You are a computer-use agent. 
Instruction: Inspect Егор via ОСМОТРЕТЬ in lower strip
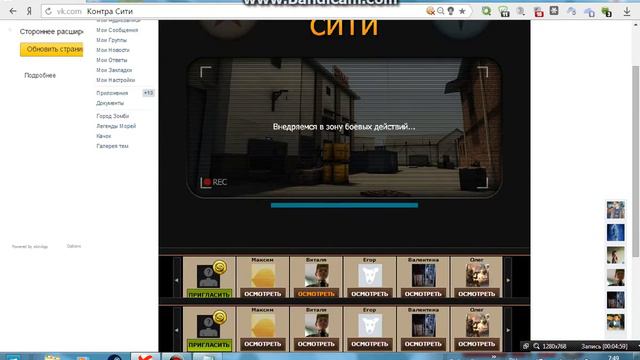pyautogui.click(x=369, y=344)
